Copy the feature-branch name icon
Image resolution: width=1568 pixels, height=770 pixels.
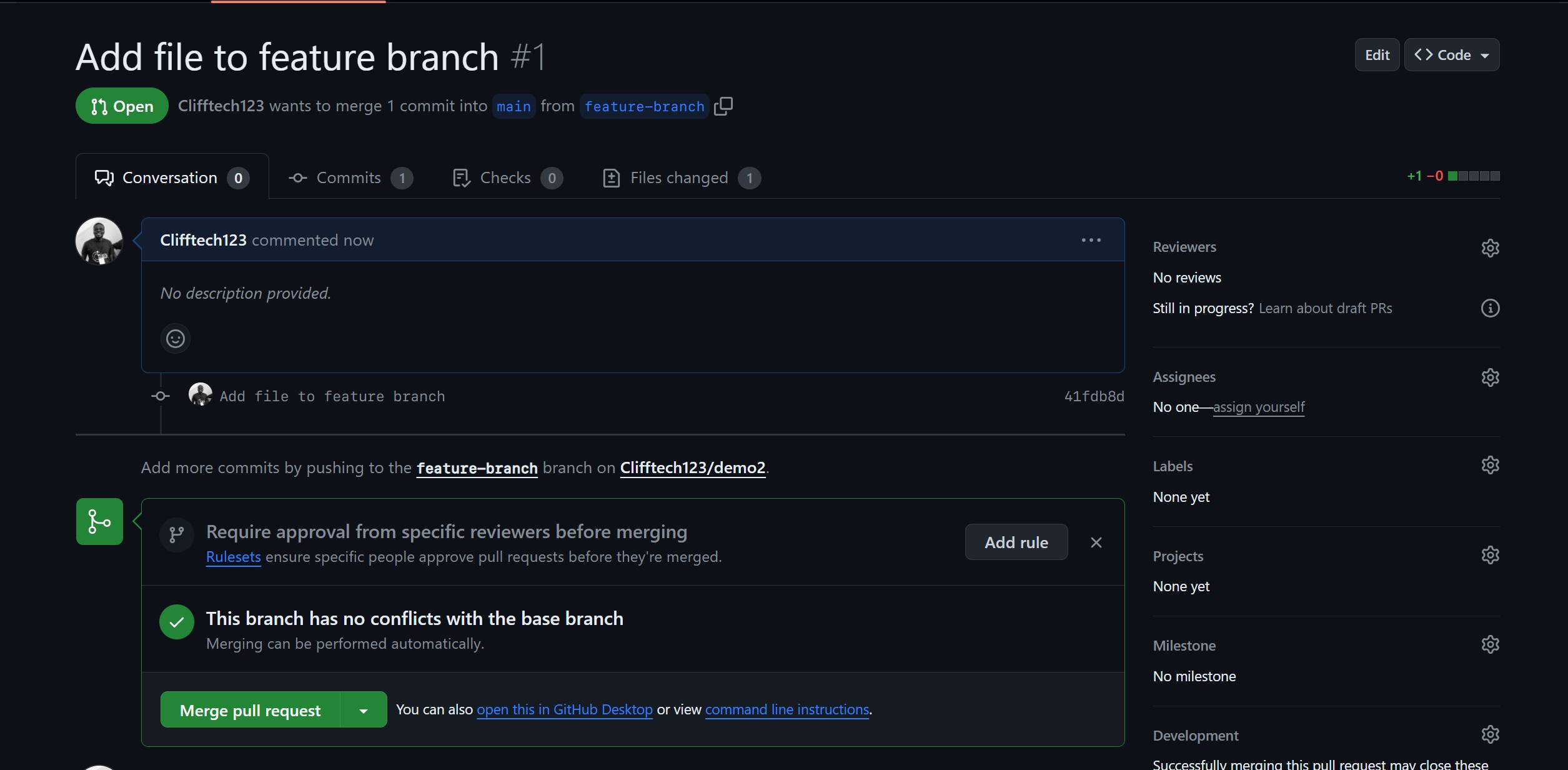point(723,106)
